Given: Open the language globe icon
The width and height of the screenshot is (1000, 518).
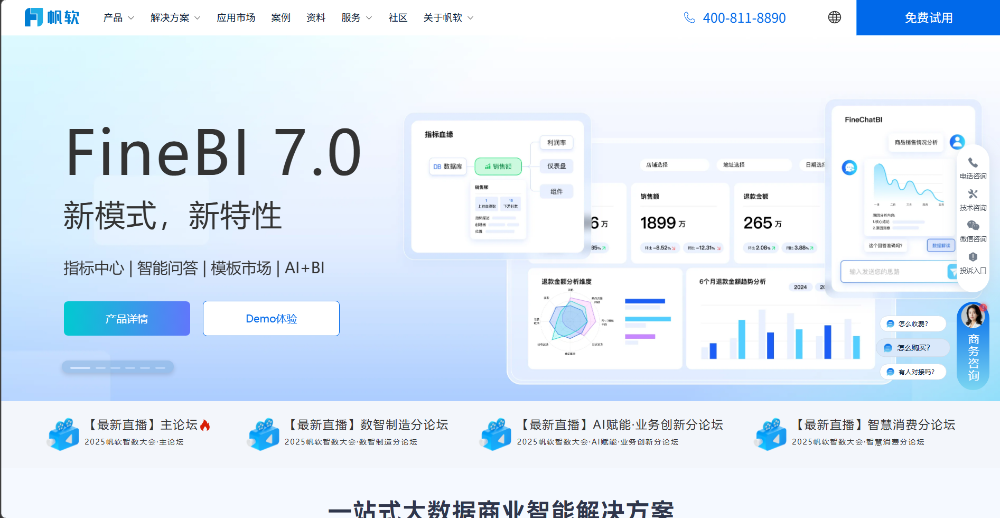Looking at the screenshot, I should pos(834,17).
